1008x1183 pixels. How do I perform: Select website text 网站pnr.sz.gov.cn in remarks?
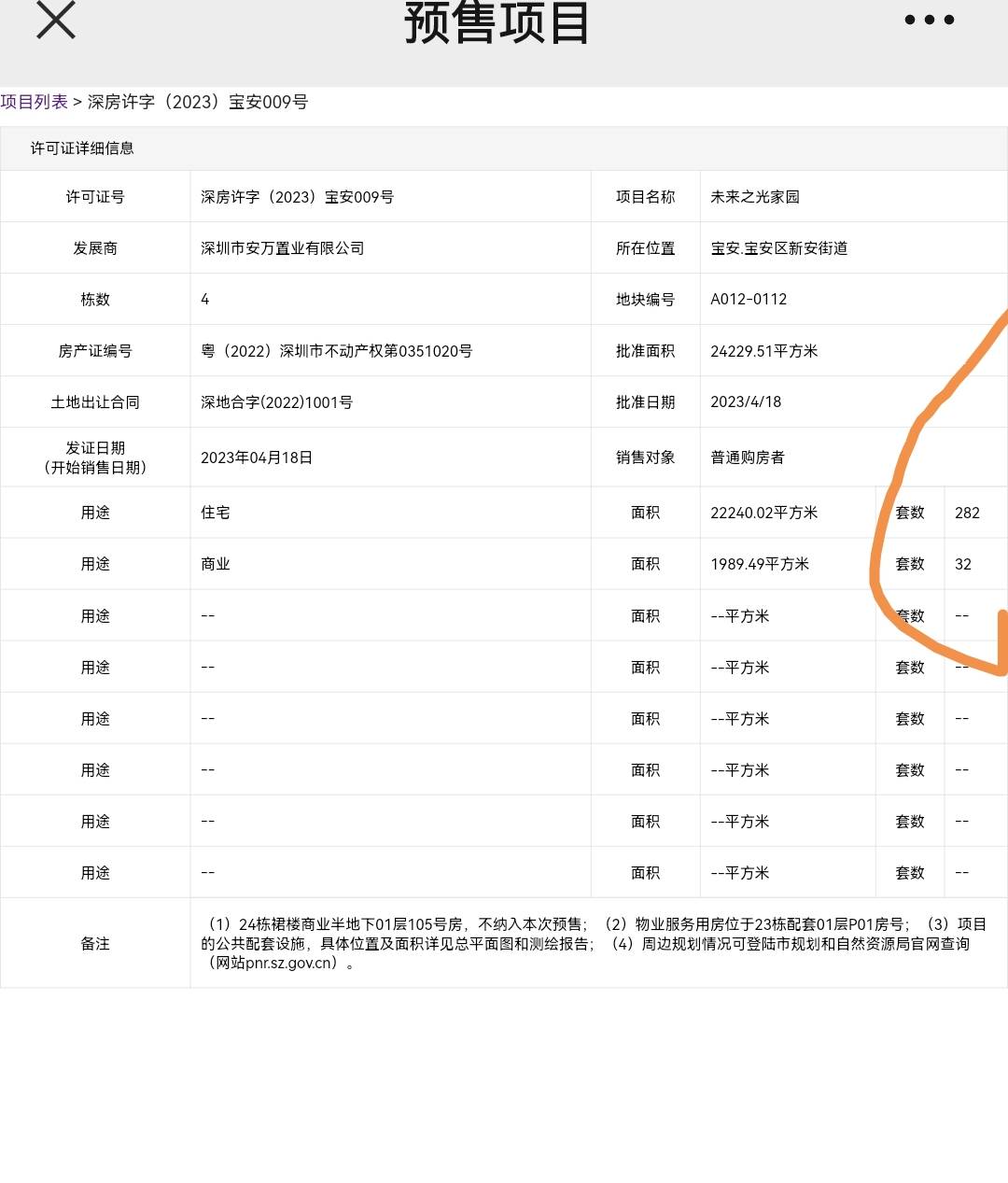point(275,964)
